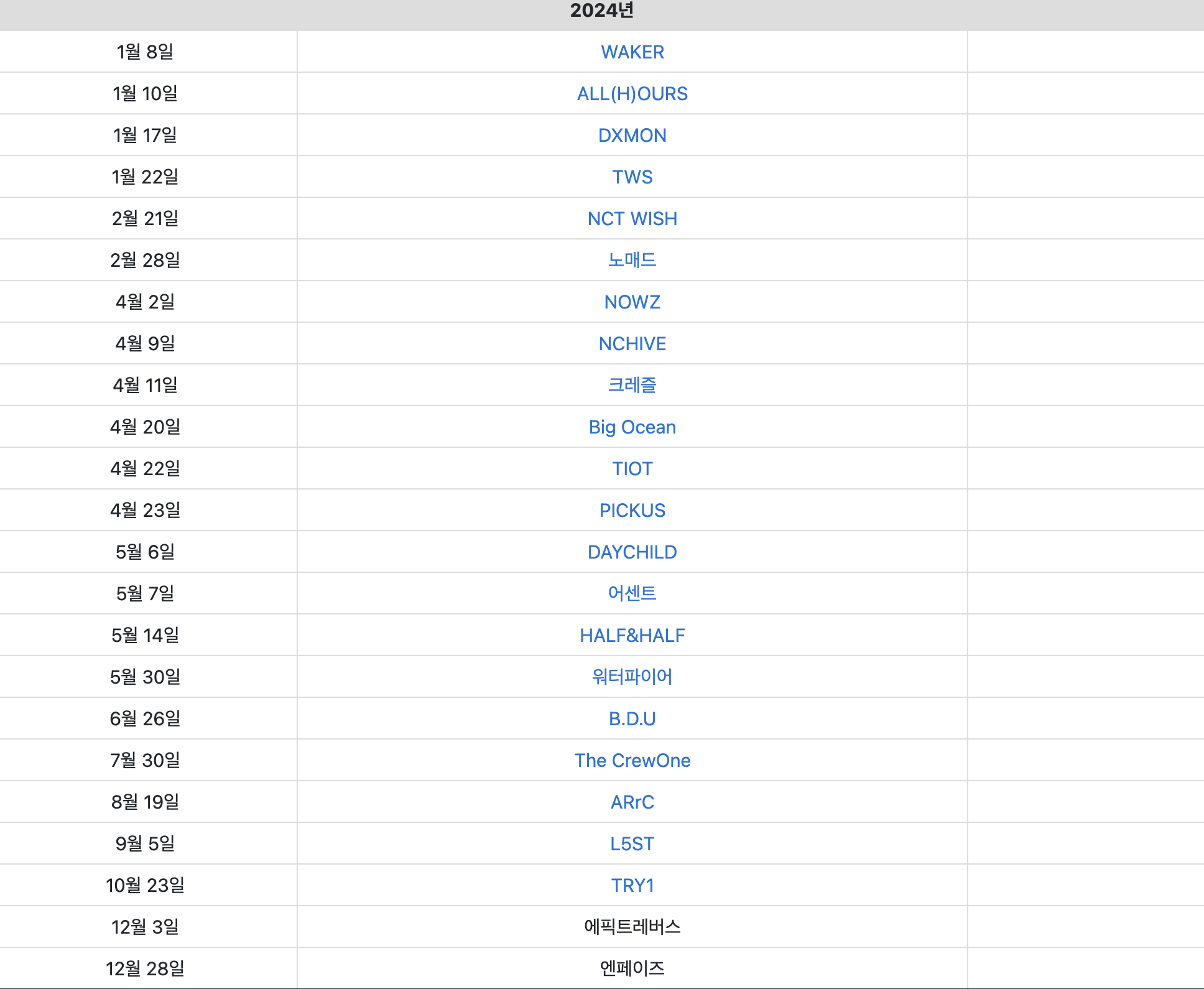
Task: Click the 어센트 link
Action: click(x=632, y=593)
